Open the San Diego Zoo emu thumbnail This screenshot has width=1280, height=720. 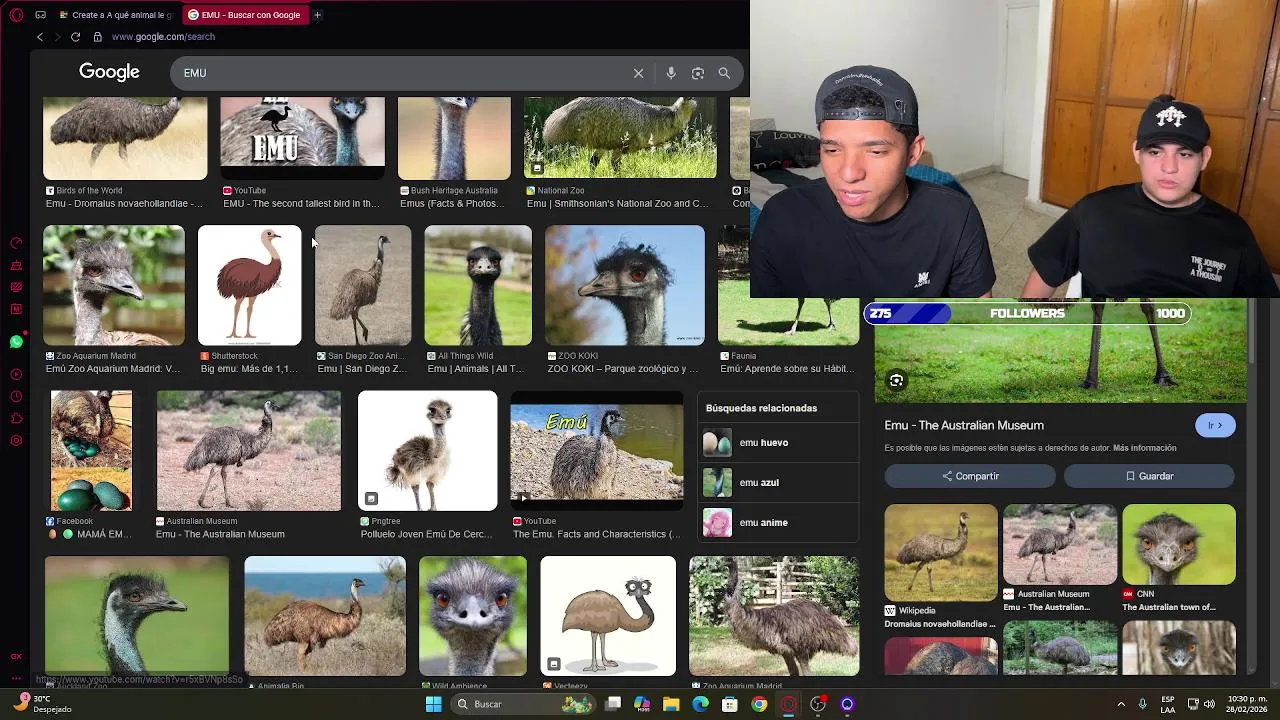tap(363, 285)
